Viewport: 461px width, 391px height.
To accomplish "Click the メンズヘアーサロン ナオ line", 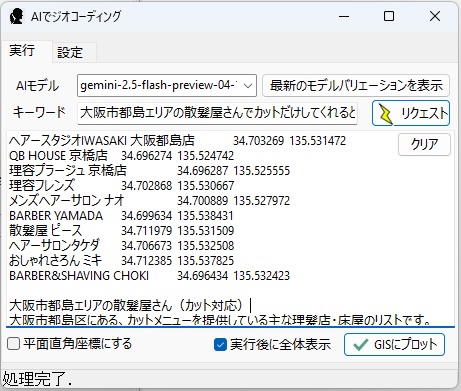I will [149, 201].
